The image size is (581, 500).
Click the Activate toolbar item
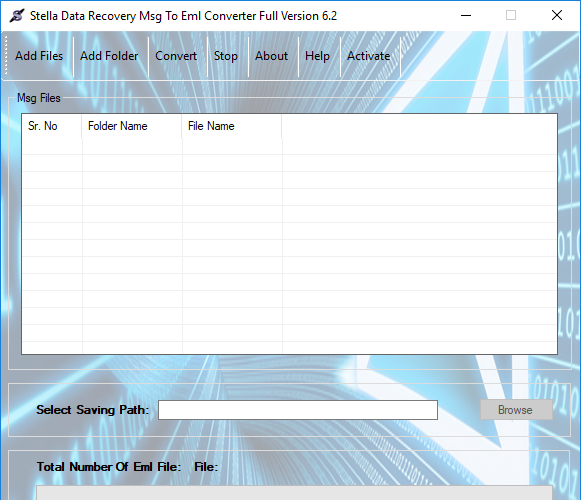368,56
